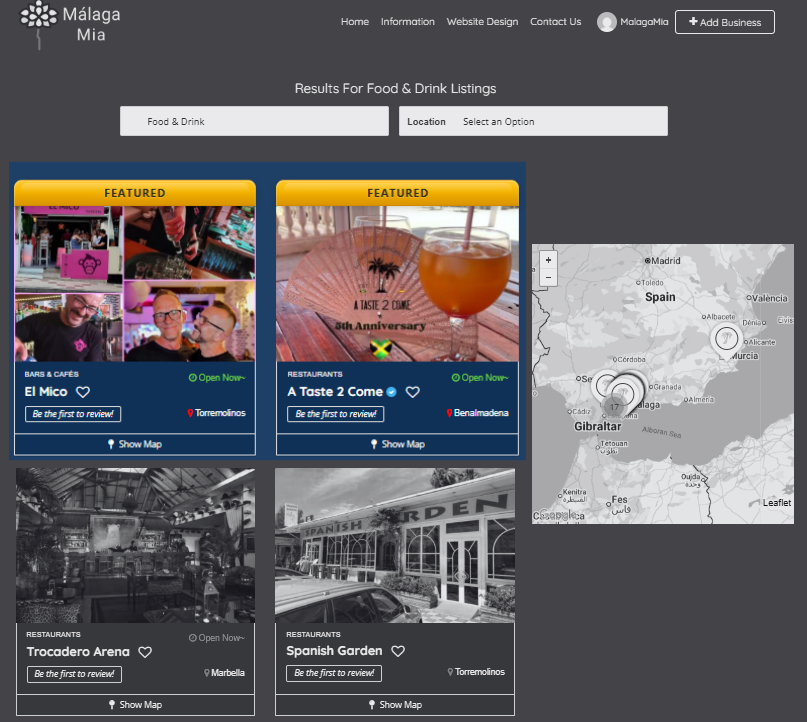
Task: Click the MalagaMia user avatar icon
Action: [x=607, y=22]
